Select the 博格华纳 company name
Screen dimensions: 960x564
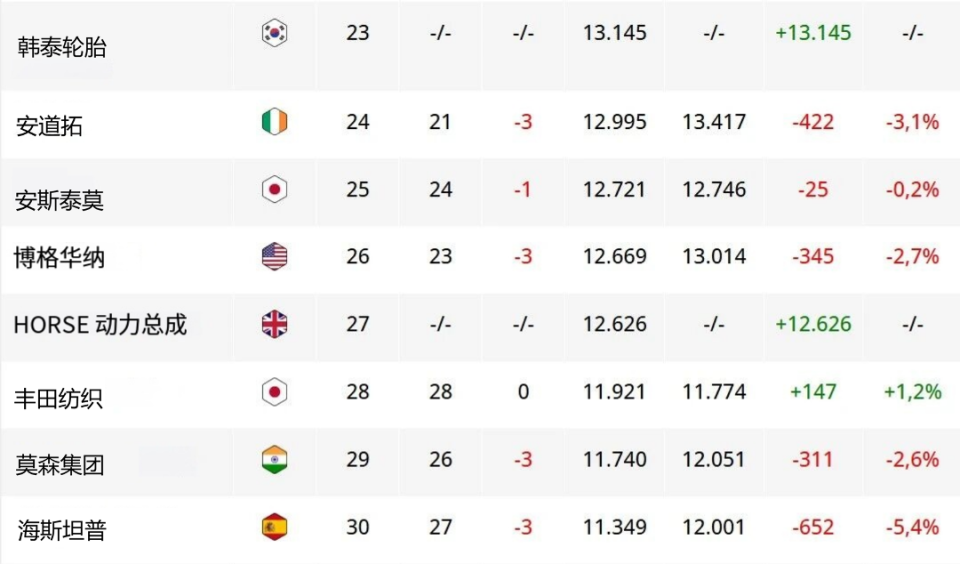pos(59,258)
